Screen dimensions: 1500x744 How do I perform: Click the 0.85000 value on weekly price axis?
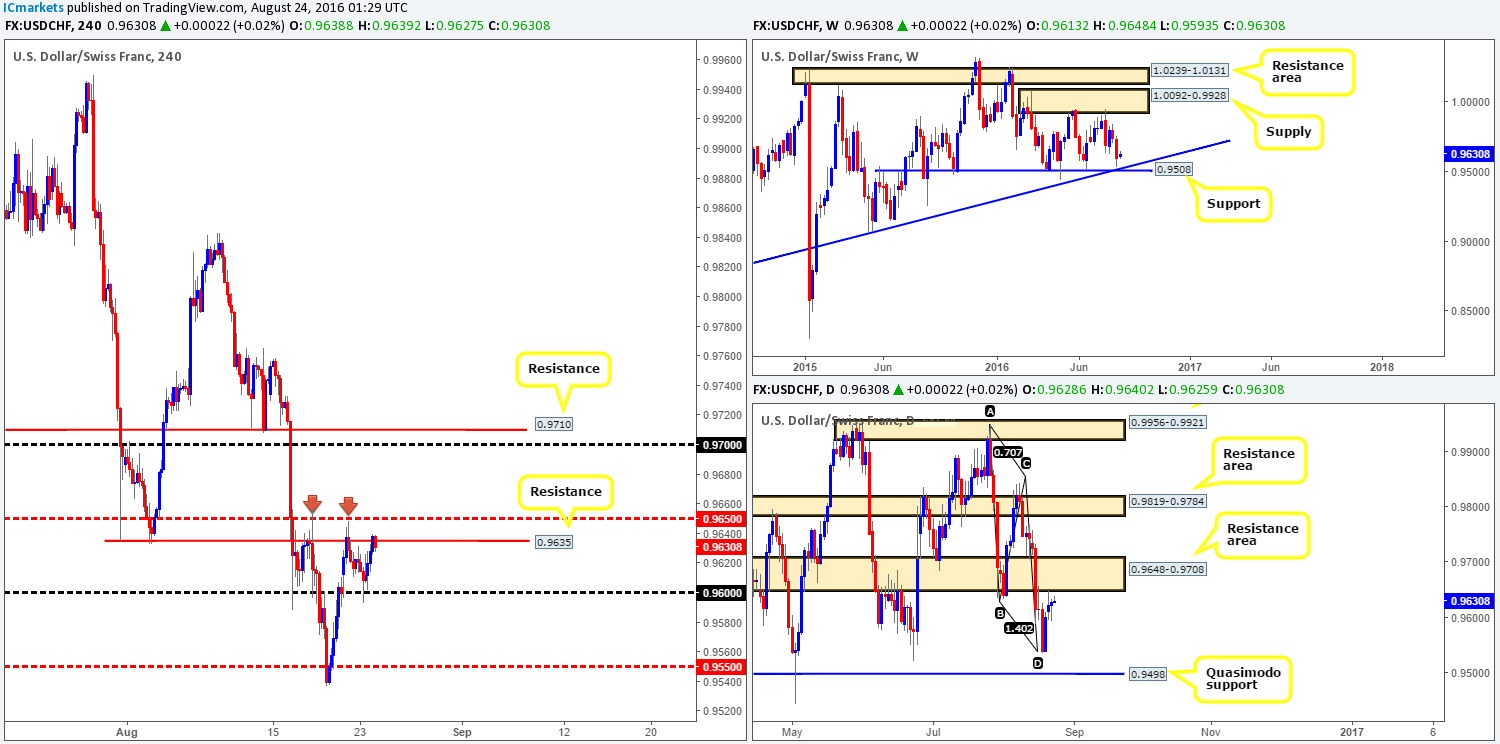pos(1471,311)
